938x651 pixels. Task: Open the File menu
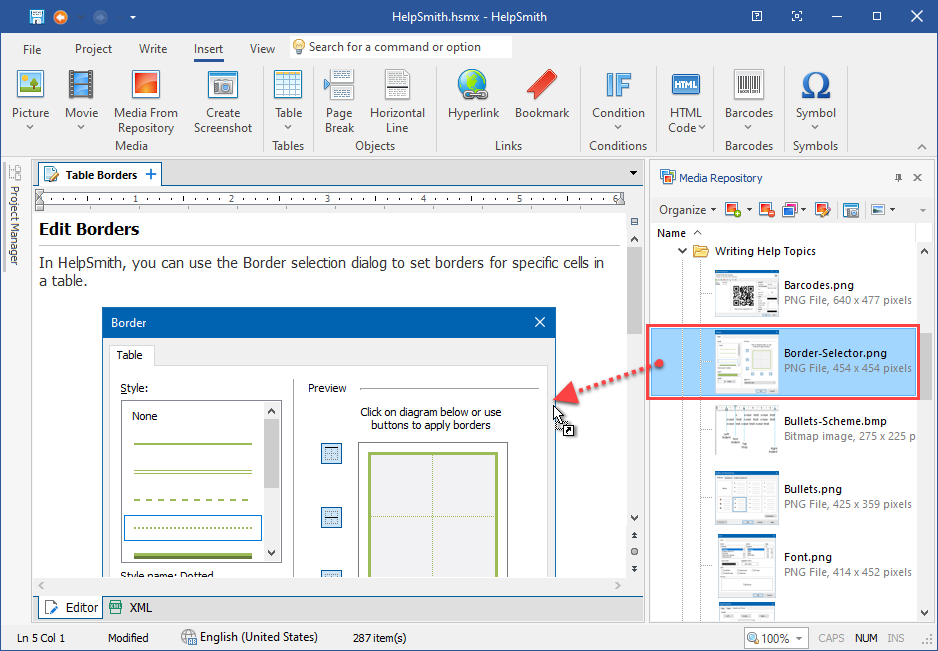[32, 49]
